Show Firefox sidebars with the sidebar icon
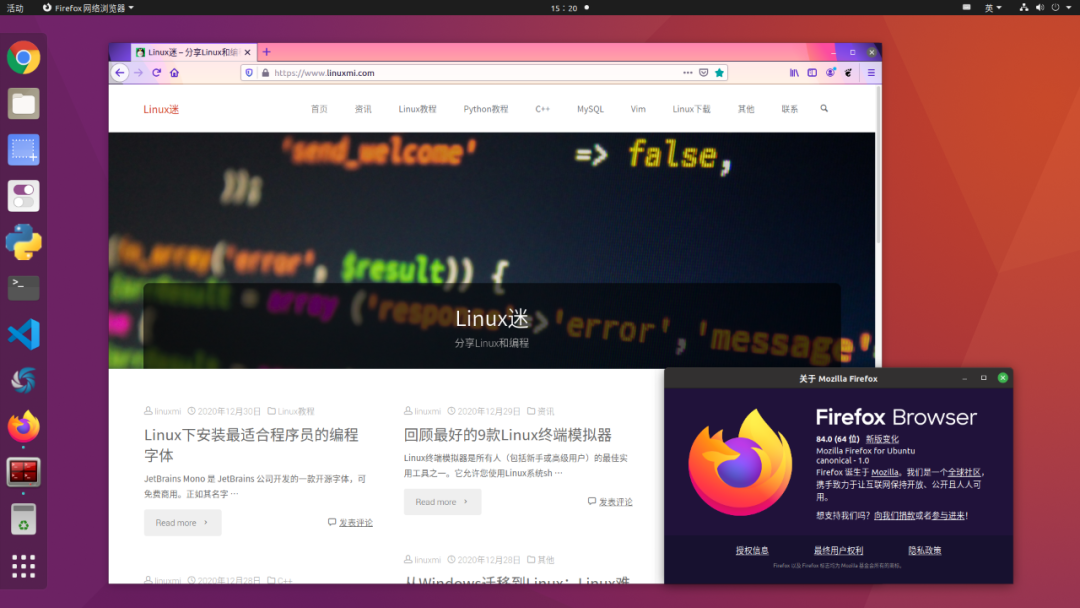This screenshot has height=608, width=1080. (x=812, y=72)
